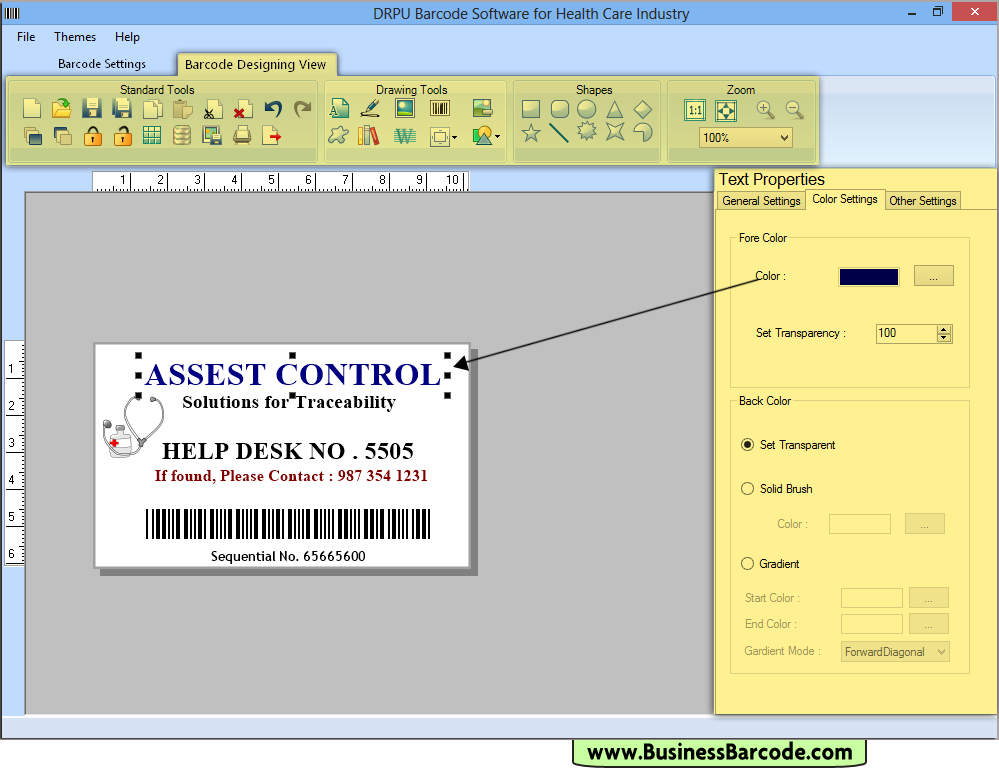
Task: Increase Set Transparency with the up arrow
Action: [944, 329]
